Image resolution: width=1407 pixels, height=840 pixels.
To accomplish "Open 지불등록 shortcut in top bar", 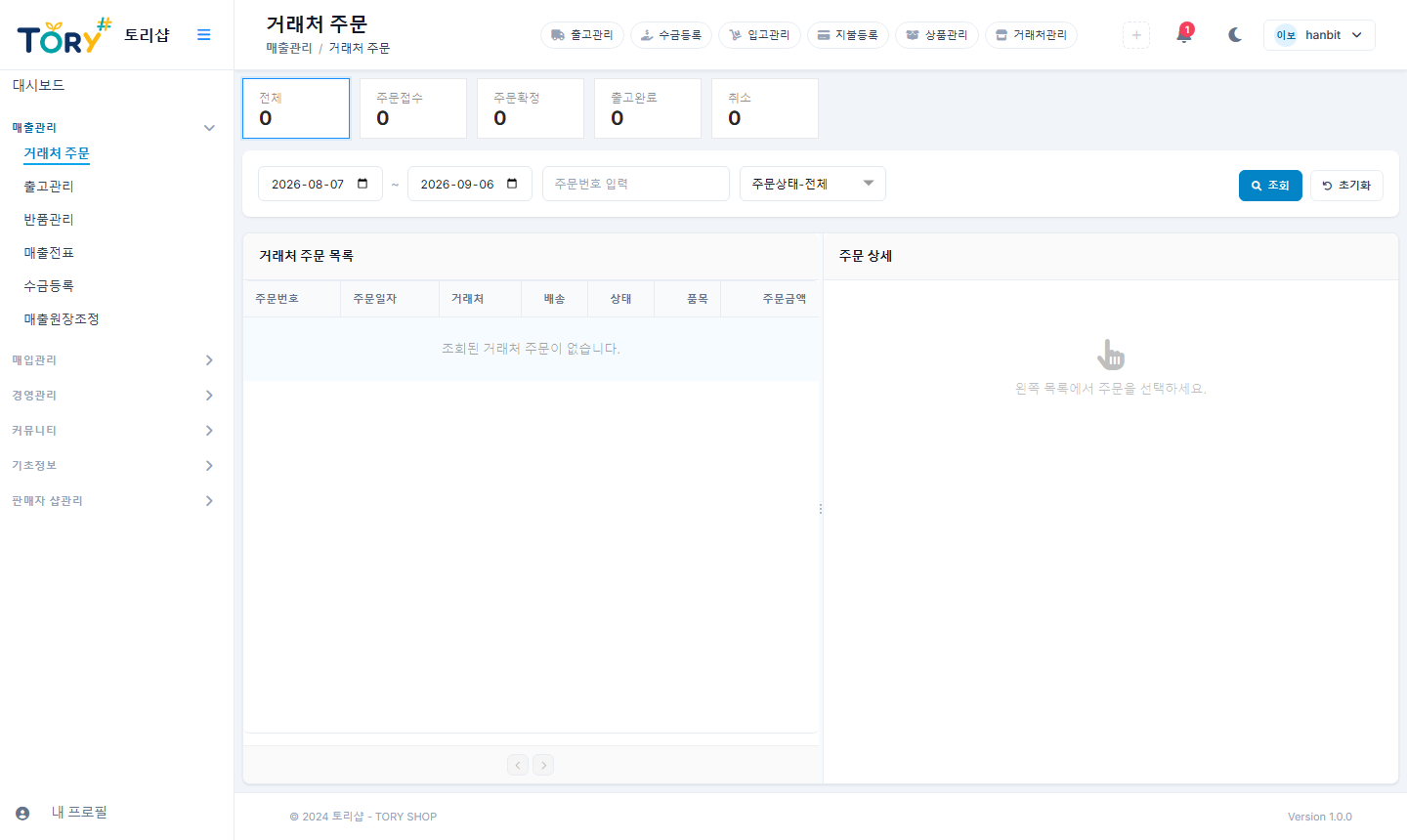I will click(848, 34).
